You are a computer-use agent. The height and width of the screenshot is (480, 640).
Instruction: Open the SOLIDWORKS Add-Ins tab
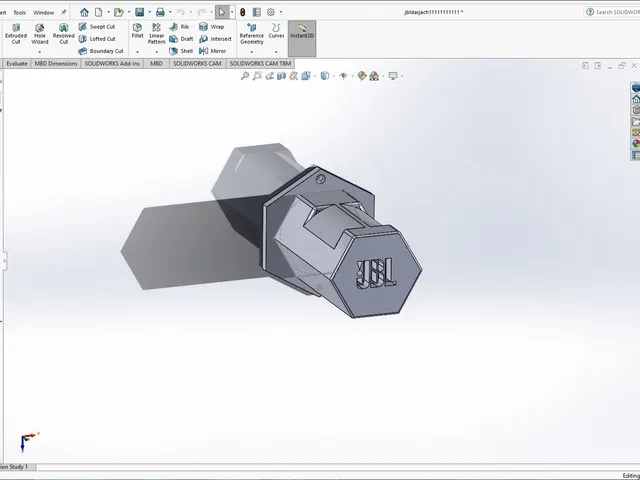(x=112, y=64)
